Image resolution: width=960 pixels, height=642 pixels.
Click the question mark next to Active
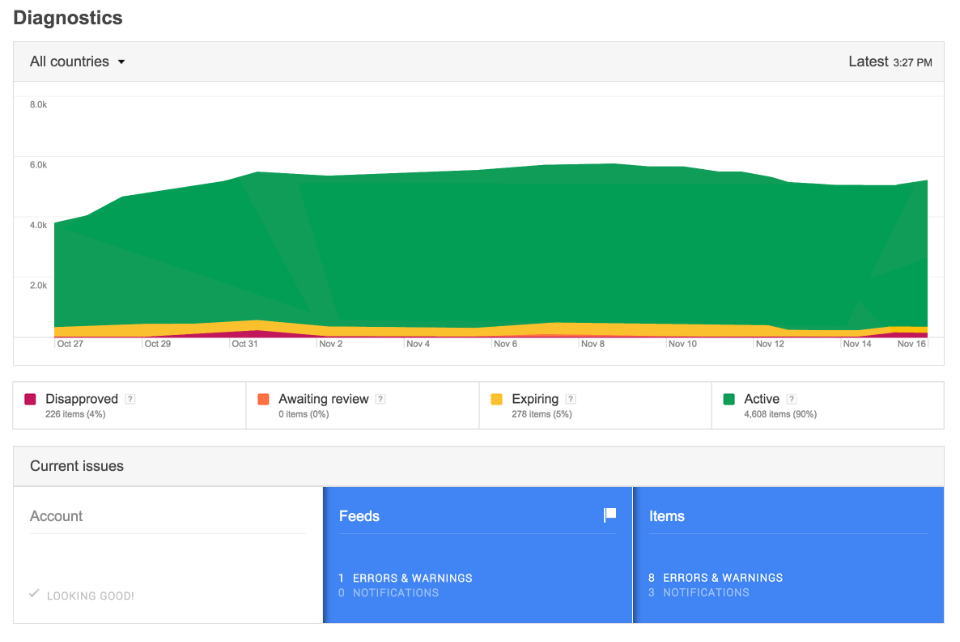pyautogui.click(x=791, y=399)
